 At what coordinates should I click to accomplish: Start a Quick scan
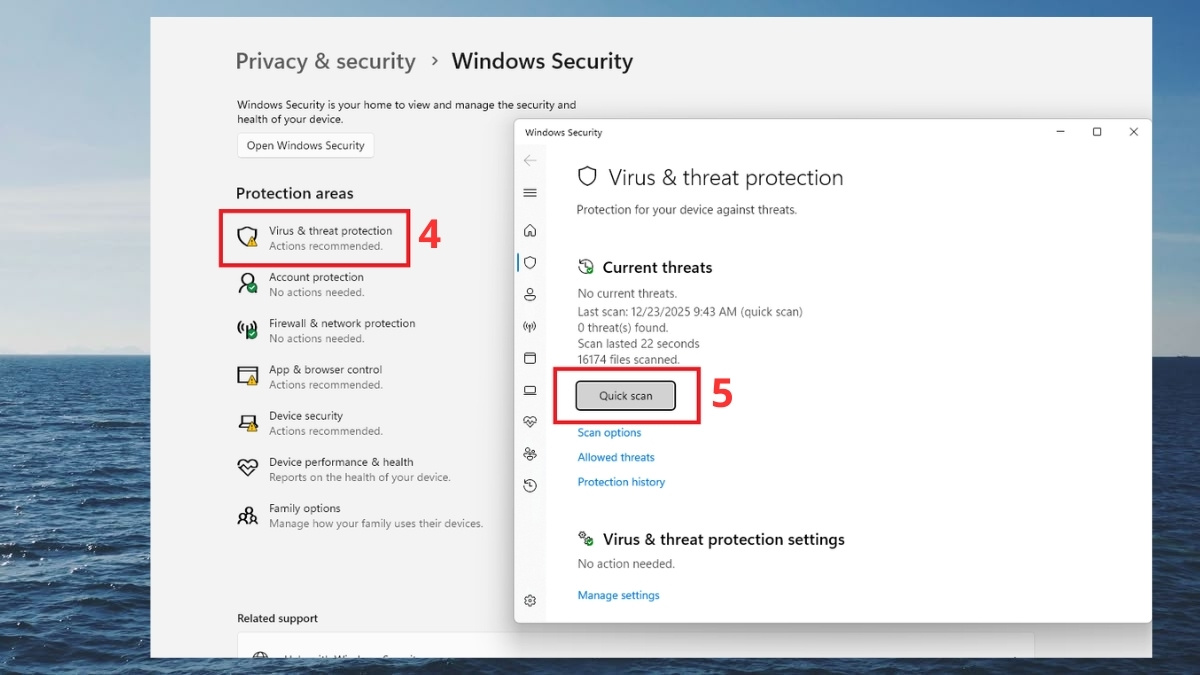tap(626, 396)
